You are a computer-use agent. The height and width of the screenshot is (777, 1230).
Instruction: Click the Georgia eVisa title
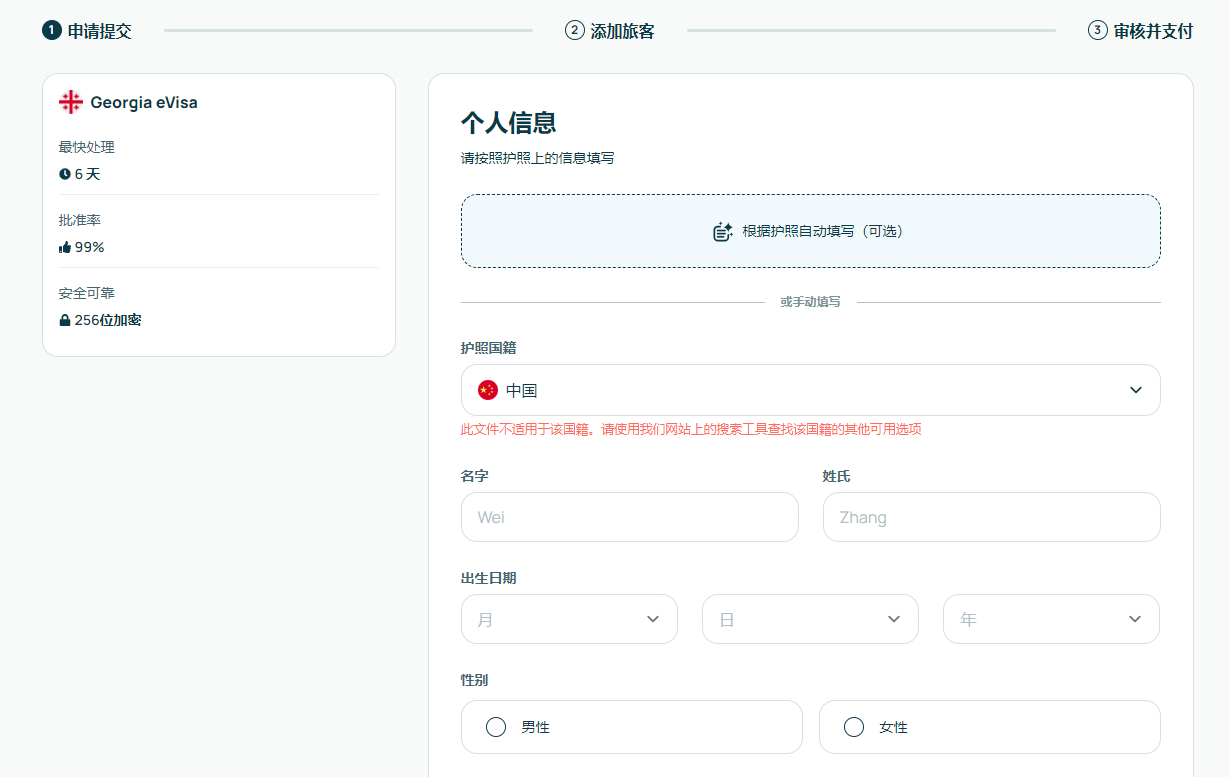144,102
